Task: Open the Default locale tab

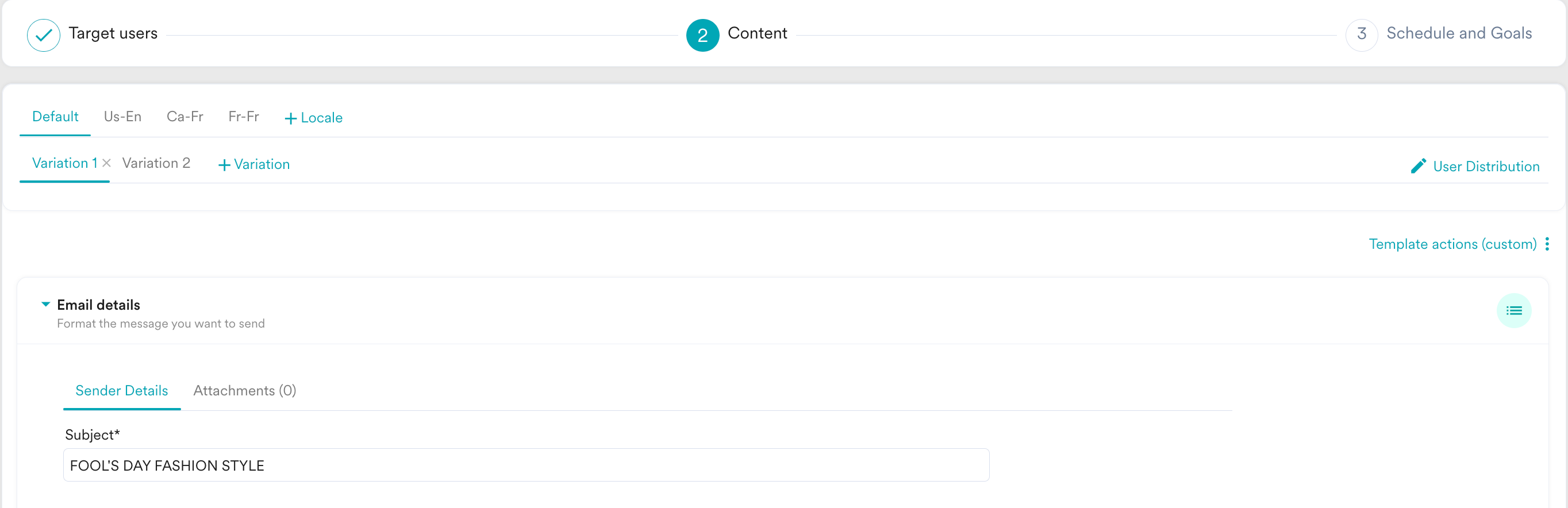Action: [55, 117]
